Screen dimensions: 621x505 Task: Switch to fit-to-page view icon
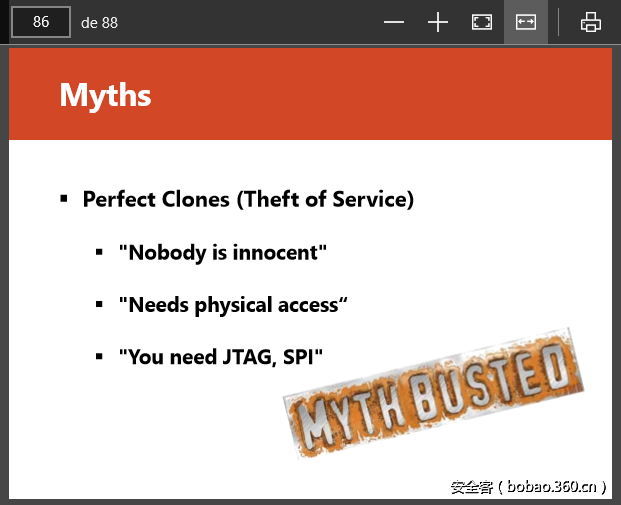[x=482, y=22]
